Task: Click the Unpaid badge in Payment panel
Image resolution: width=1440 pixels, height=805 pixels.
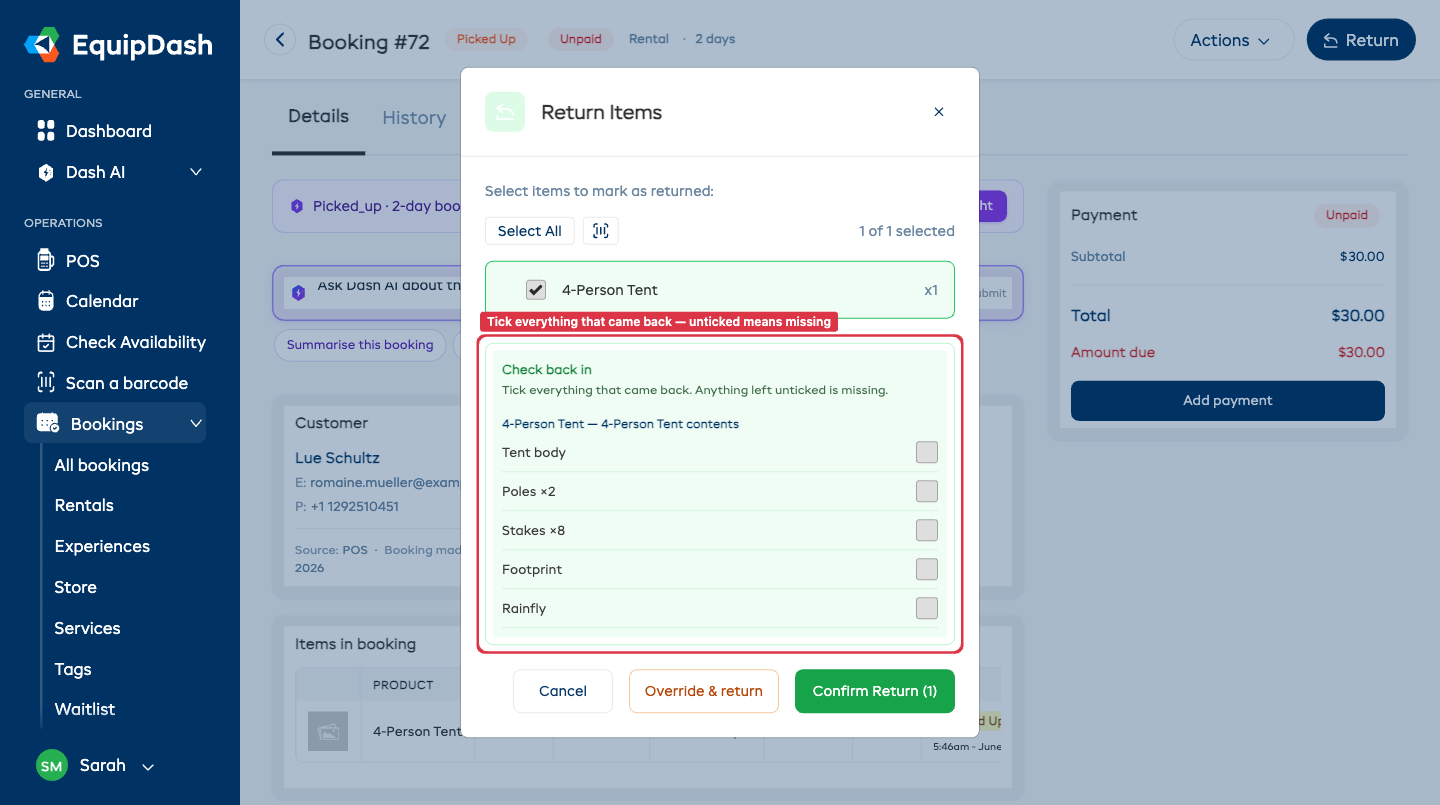Action: click(x=1347, y=215)
